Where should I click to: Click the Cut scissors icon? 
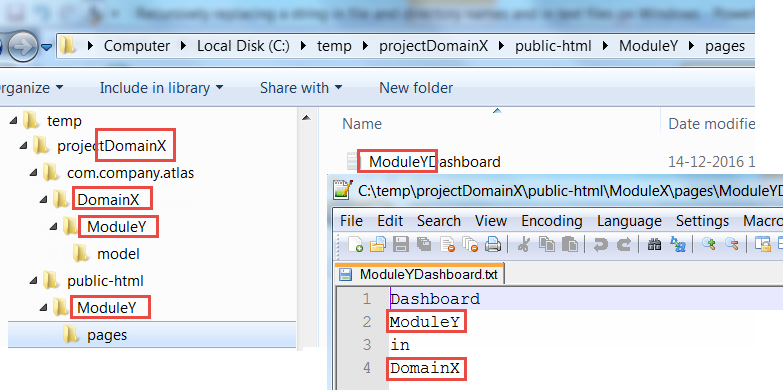[524, 244]
